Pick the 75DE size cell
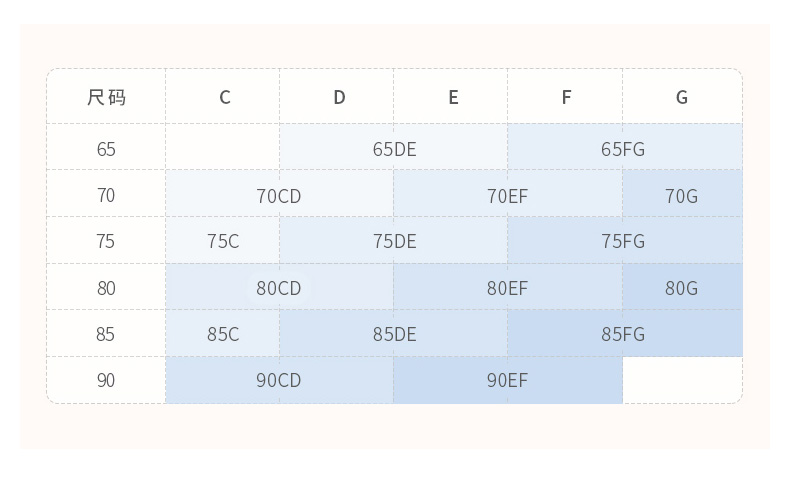Image resolution: width=790 pixels, height=477 pixels. [394, 241]
